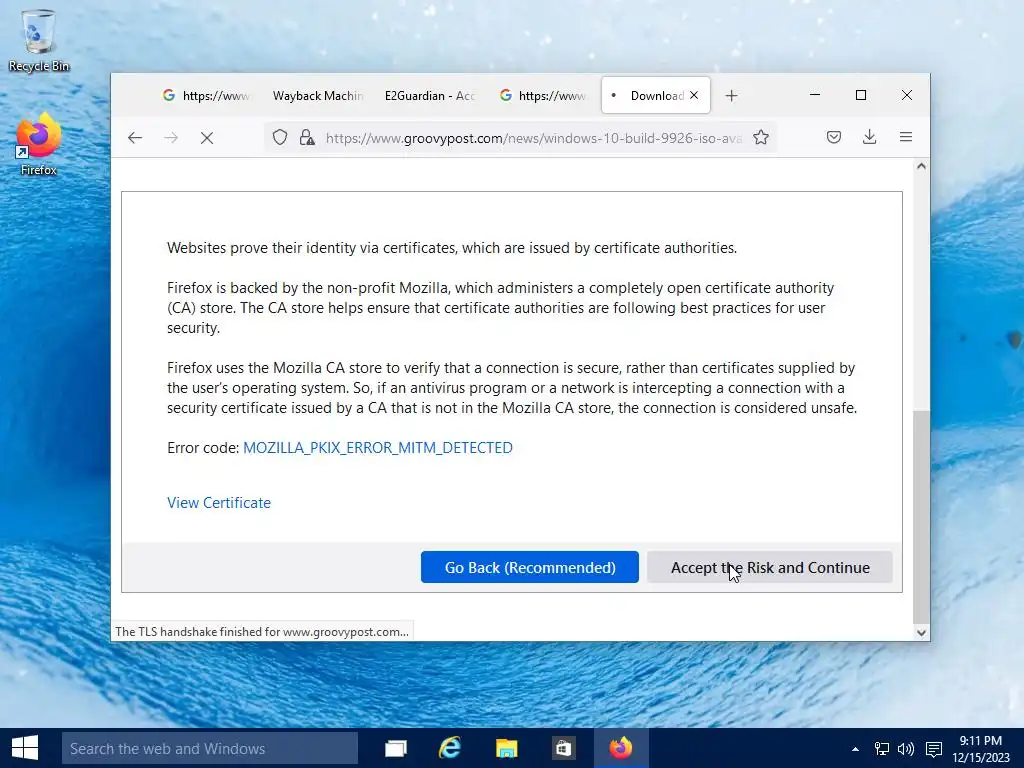Open the Save to Pocket icon
Screen dimensions: 1024x768
tap(834, 137)
